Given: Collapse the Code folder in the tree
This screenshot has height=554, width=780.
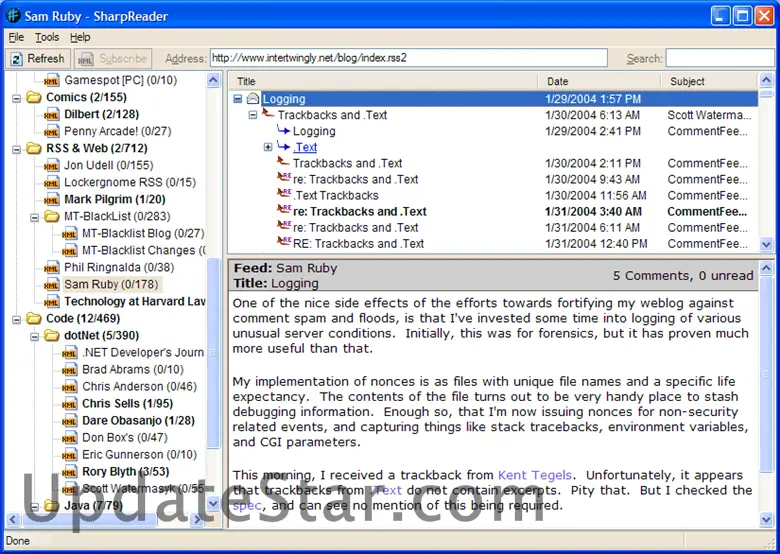Looking at the screenshot, I should pyautogui.click(x=17, y=318).
